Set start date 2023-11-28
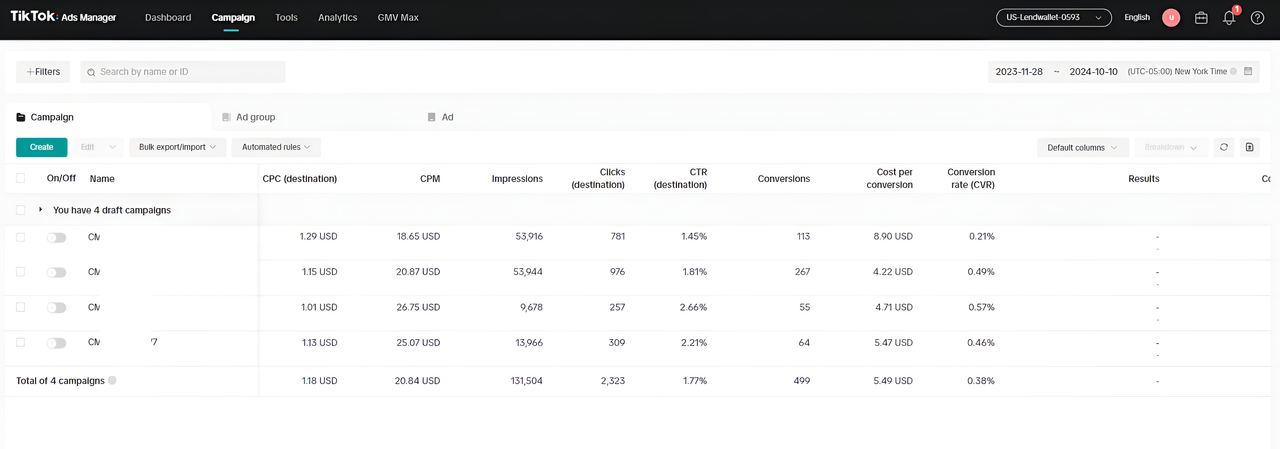The image size is (1280, 449). 1019,72
